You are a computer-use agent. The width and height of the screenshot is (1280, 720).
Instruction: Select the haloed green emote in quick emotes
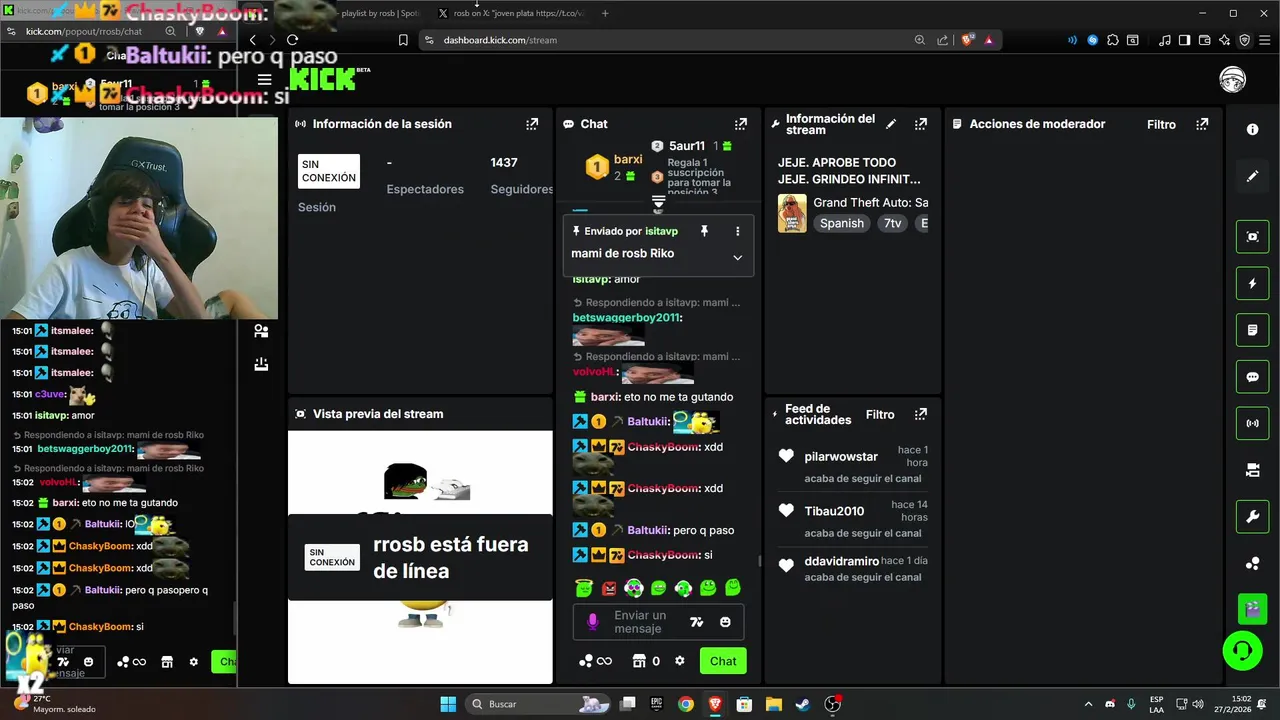584,588
